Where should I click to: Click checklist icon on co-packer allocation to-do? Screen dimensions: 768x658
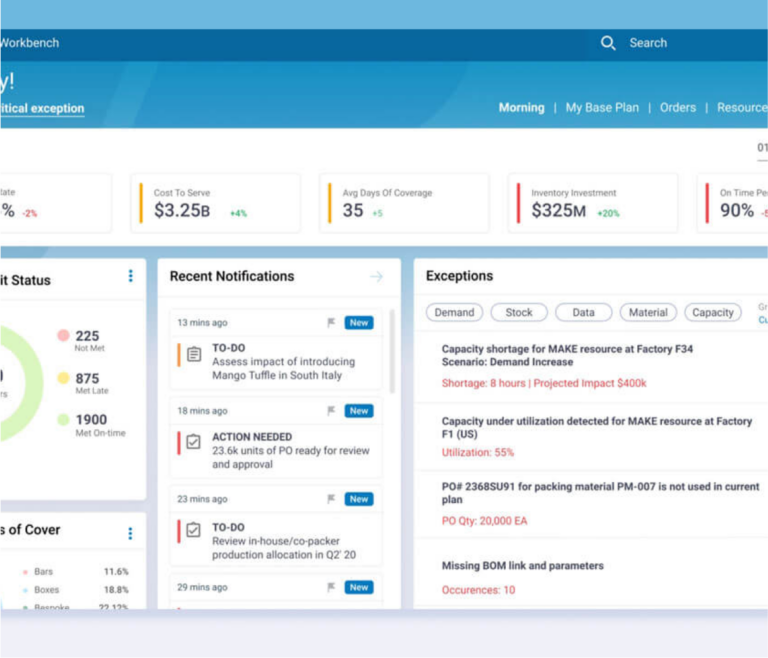point(193,530)
